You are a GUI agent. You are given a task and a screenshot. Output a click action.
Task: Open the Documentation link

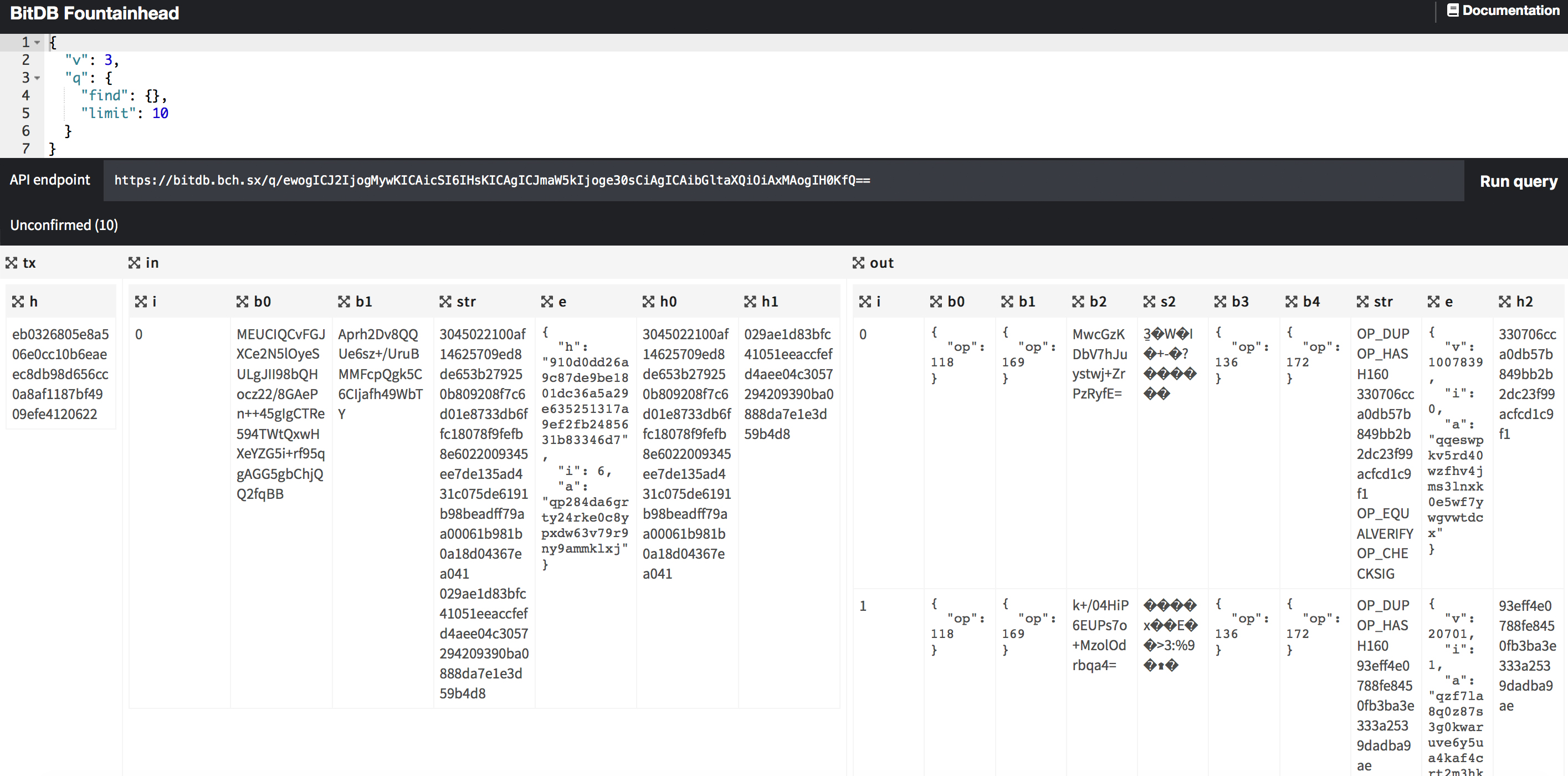pyautogui.click(x=1510, y=11)
